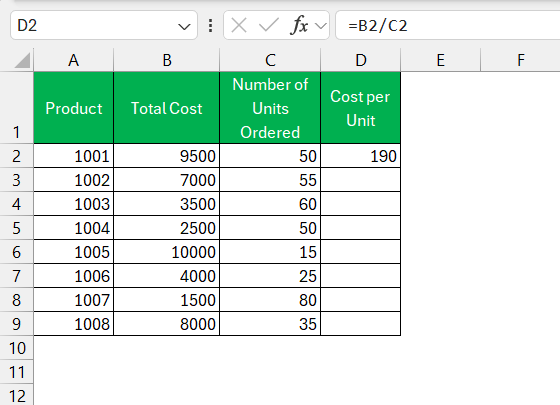Screen dimensions: 560x405
Task: Click the Cancel (X) formula icon
Action: pyautogui.click(x=239, y=26)
